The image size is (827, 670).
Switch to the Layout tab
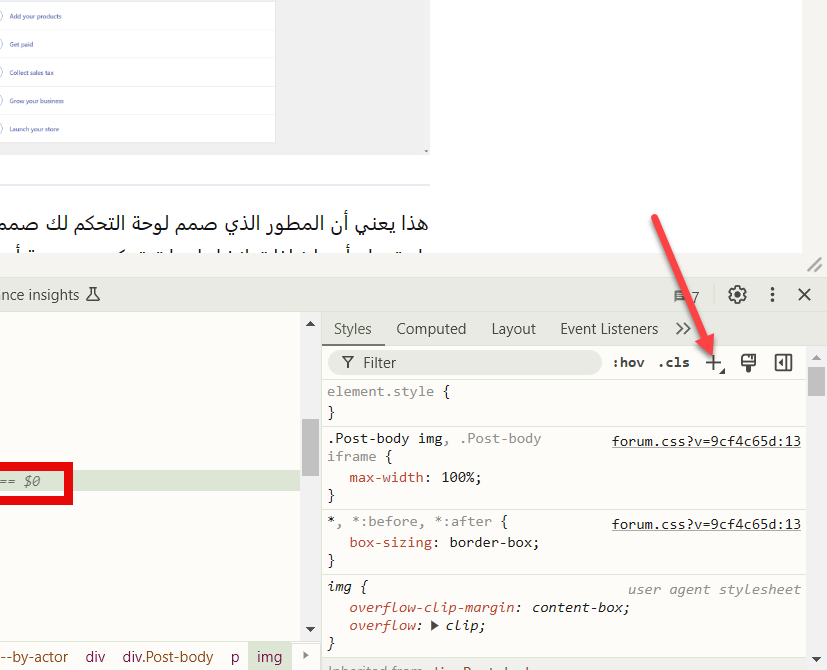[x=513, y=329]
